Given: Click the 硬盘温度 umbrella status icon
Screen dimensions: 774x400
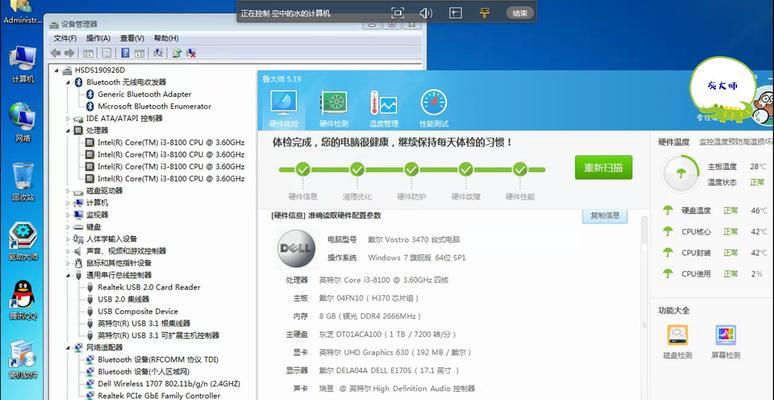Looking at the screenshot, I should 668,210.
